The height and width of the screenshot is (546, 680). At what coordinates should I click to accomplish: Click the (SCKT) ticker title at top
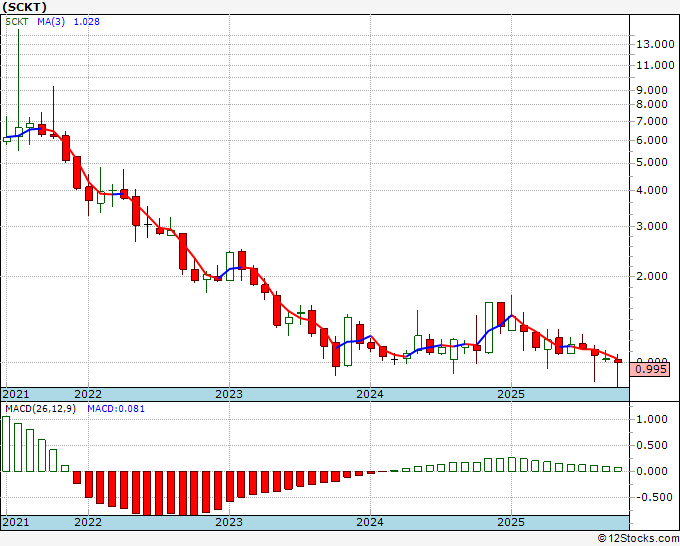click(26, 7)
